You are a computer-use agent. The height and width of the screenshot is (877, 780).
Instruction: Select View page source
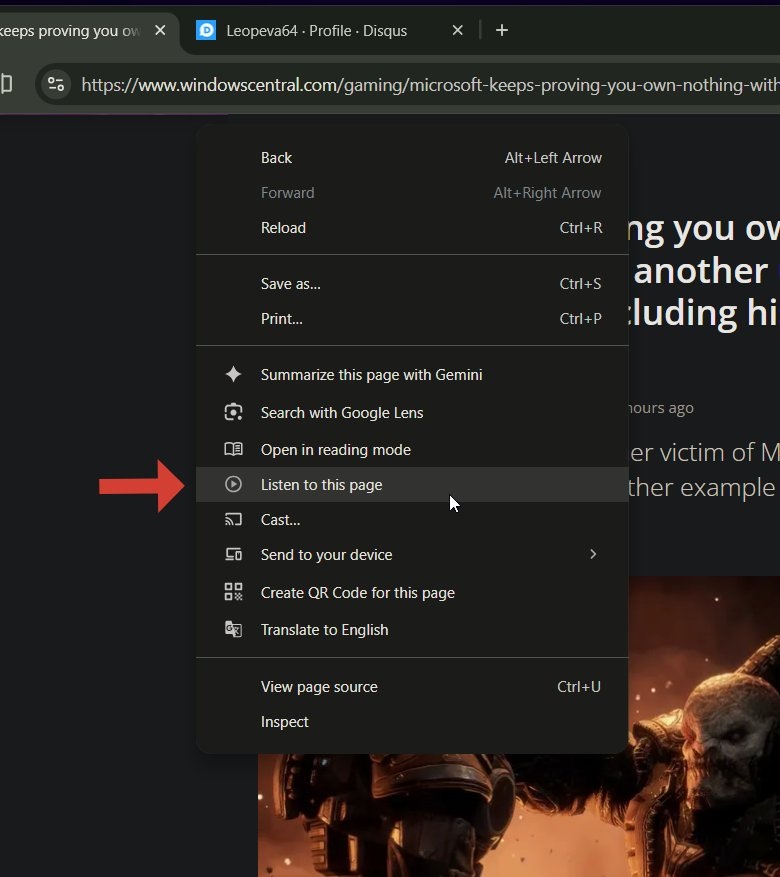(x=412, y=686)
